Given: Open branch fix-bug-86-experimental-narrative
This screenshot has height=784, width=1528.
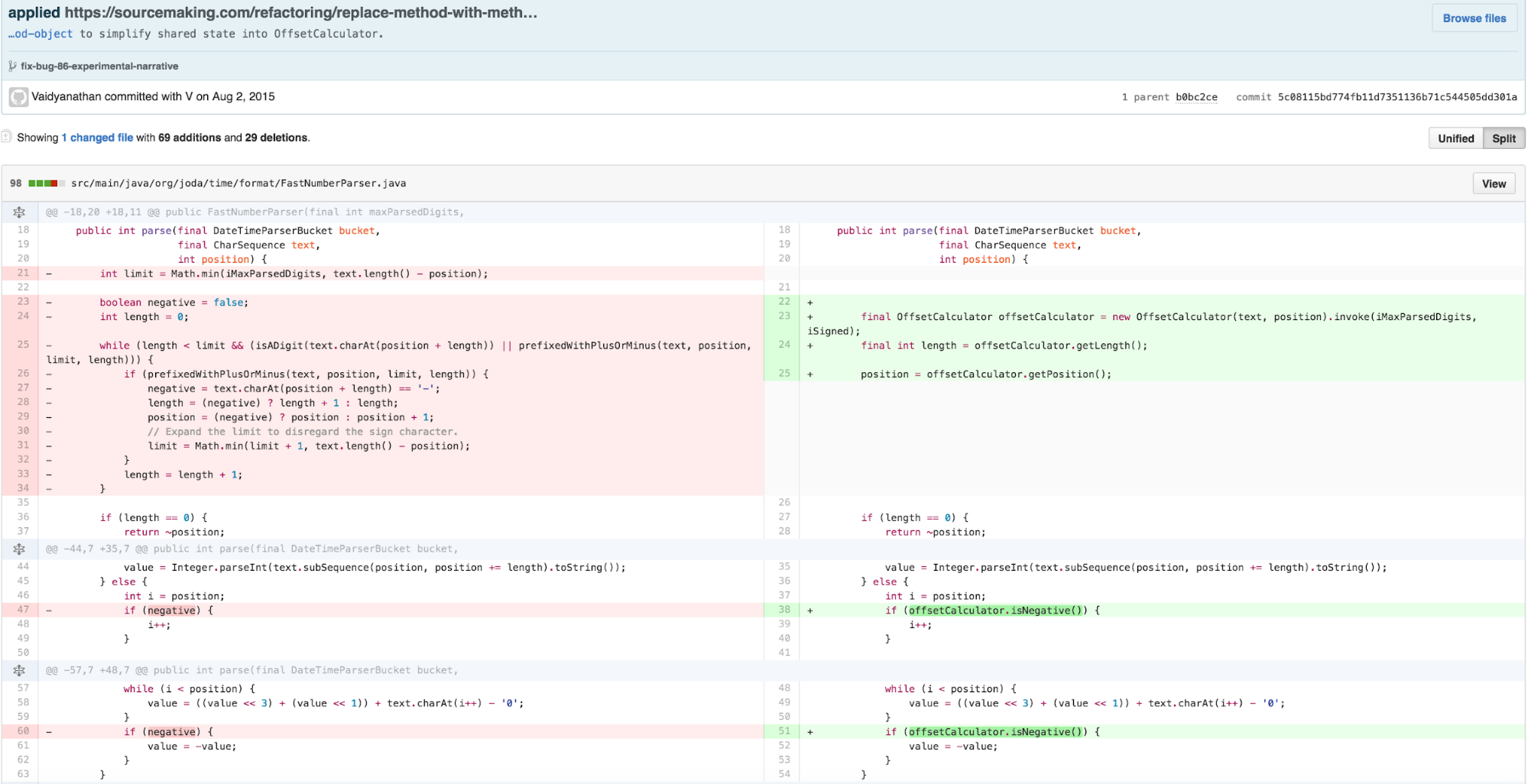Looking at the screenshot, I should [99, 66].
